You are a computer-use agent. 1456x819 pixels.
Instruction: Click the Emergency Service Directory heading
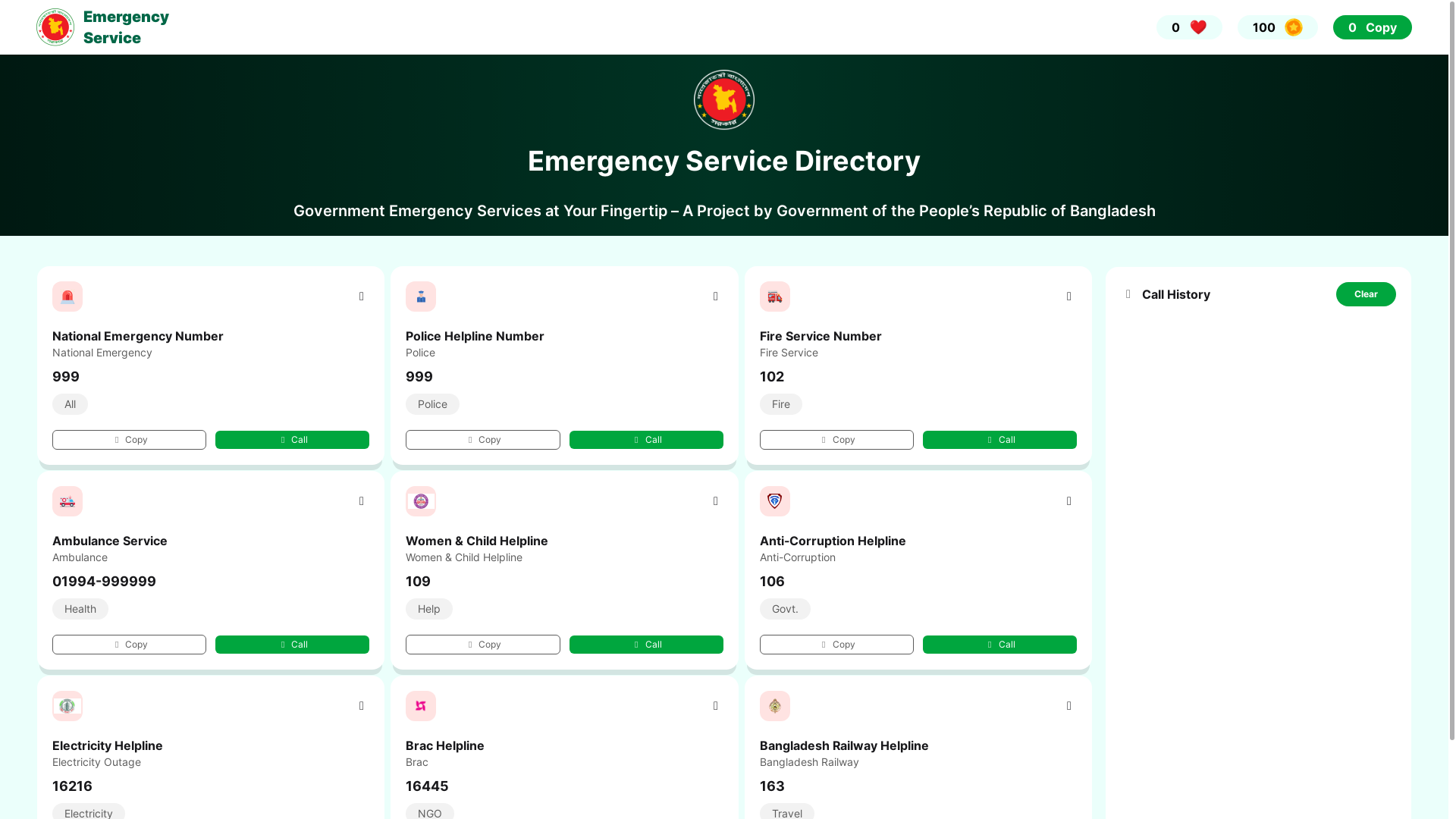tap(724, 161)
